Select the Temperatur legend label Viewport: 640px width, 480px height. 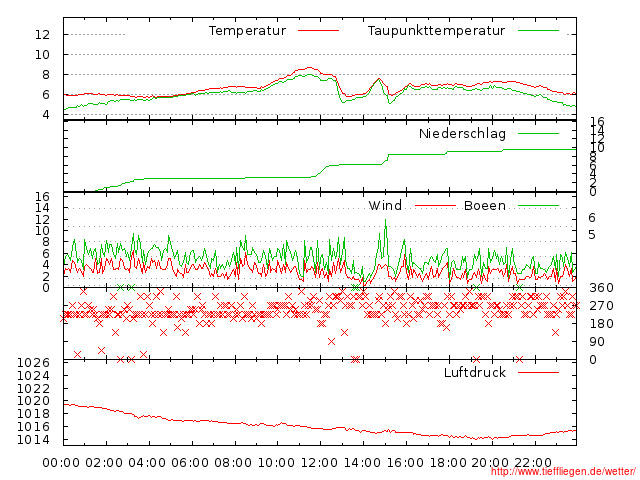[247, 31]
